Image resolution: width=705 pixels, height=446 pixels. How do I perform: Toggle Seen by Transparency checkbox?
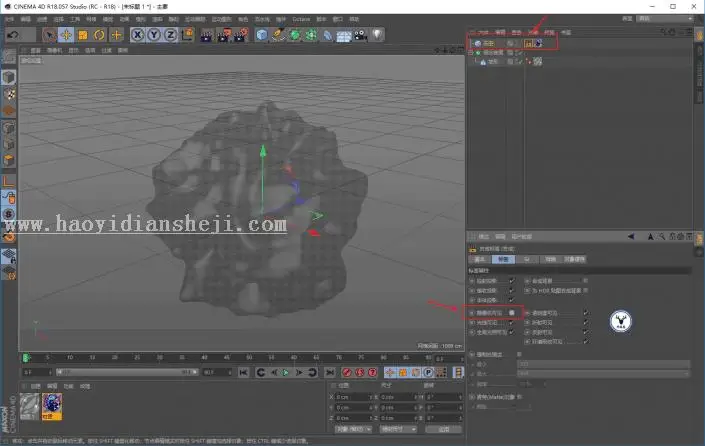click(x=585, y=312)
